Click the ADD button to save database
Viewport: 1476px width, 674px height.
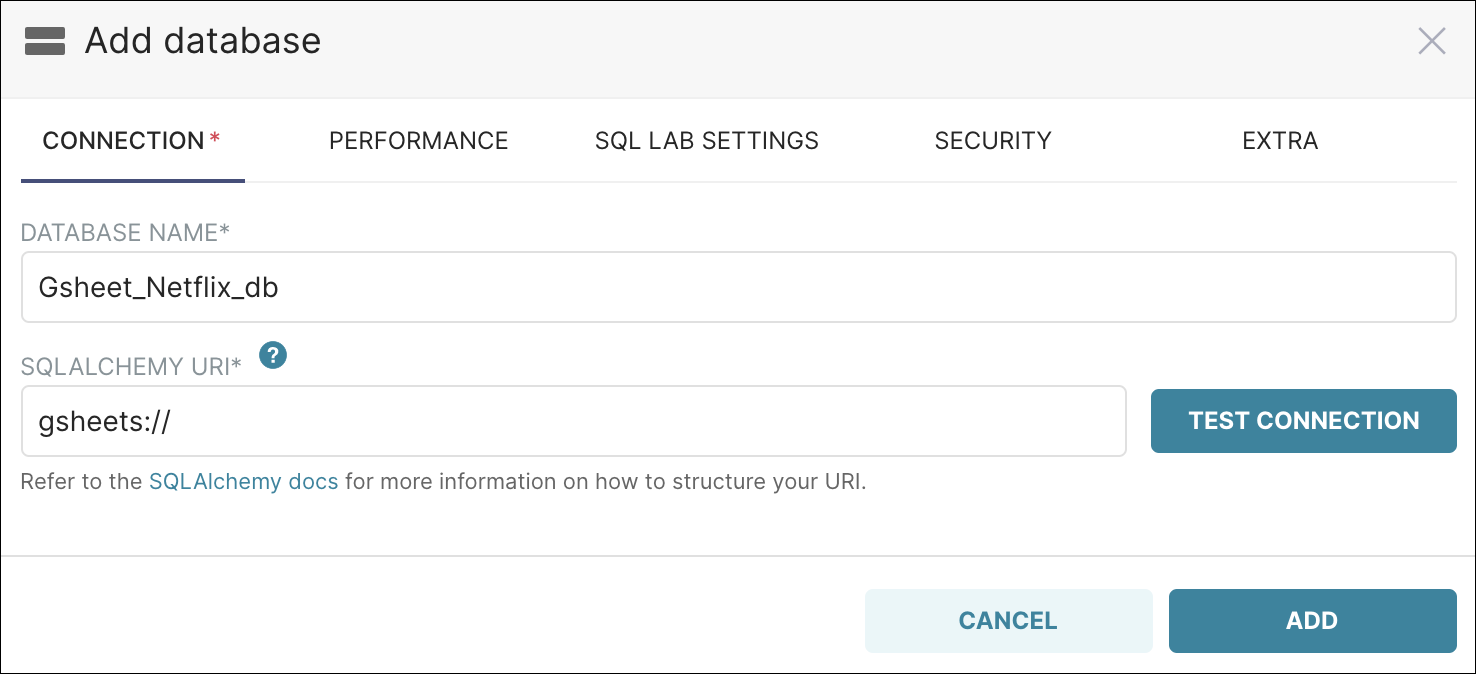coord(1312,620)
